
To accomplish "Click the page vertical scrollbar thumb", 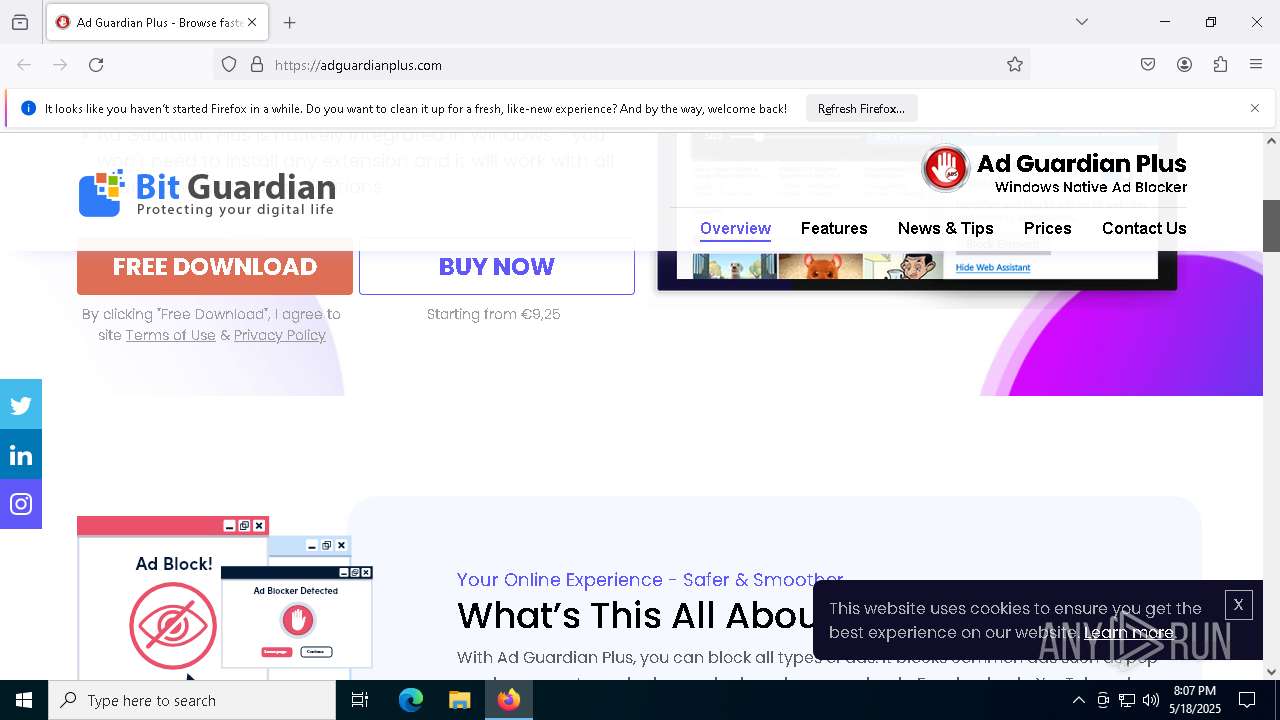I will click(1271, 226).
